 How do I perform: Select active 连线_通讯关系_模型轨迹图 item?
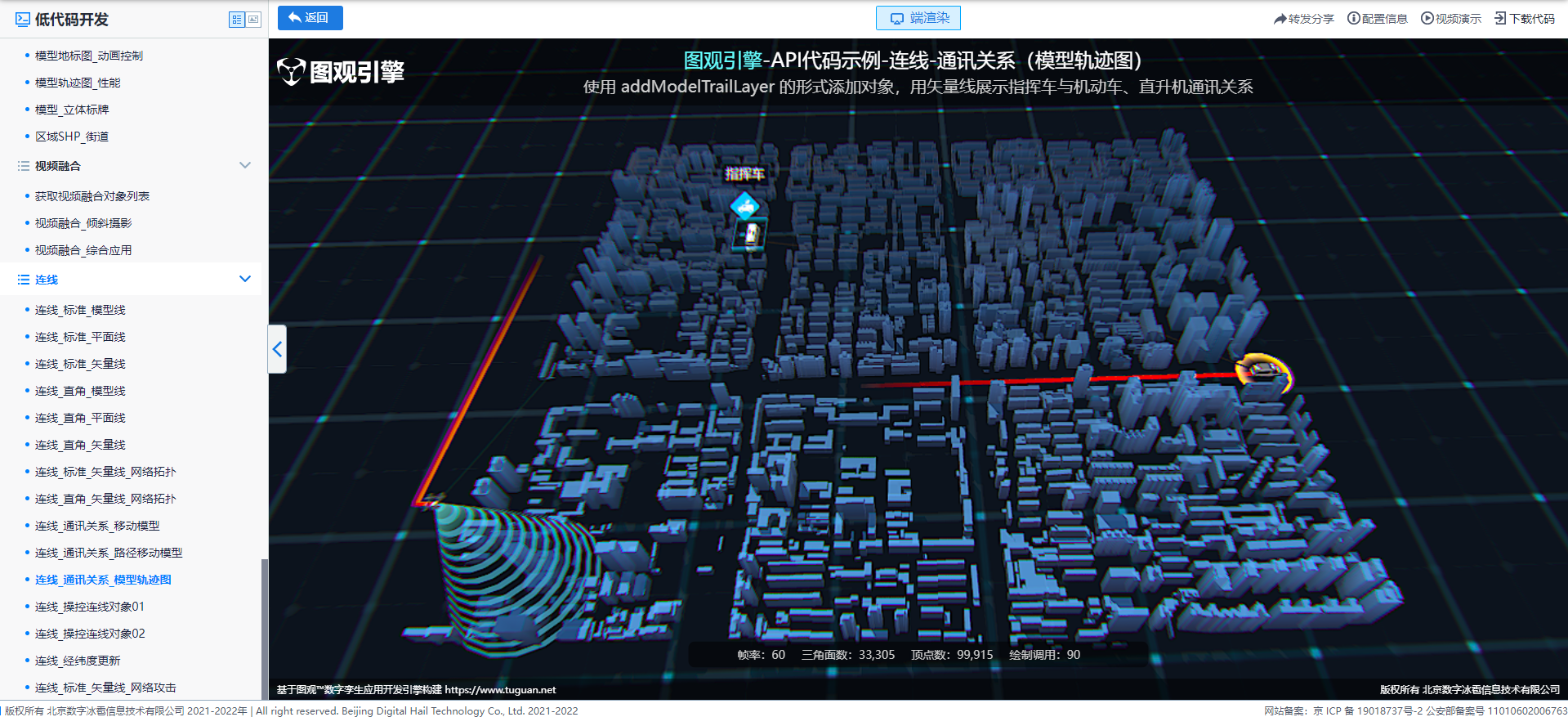pyautogui.click(x=103, y=580)
